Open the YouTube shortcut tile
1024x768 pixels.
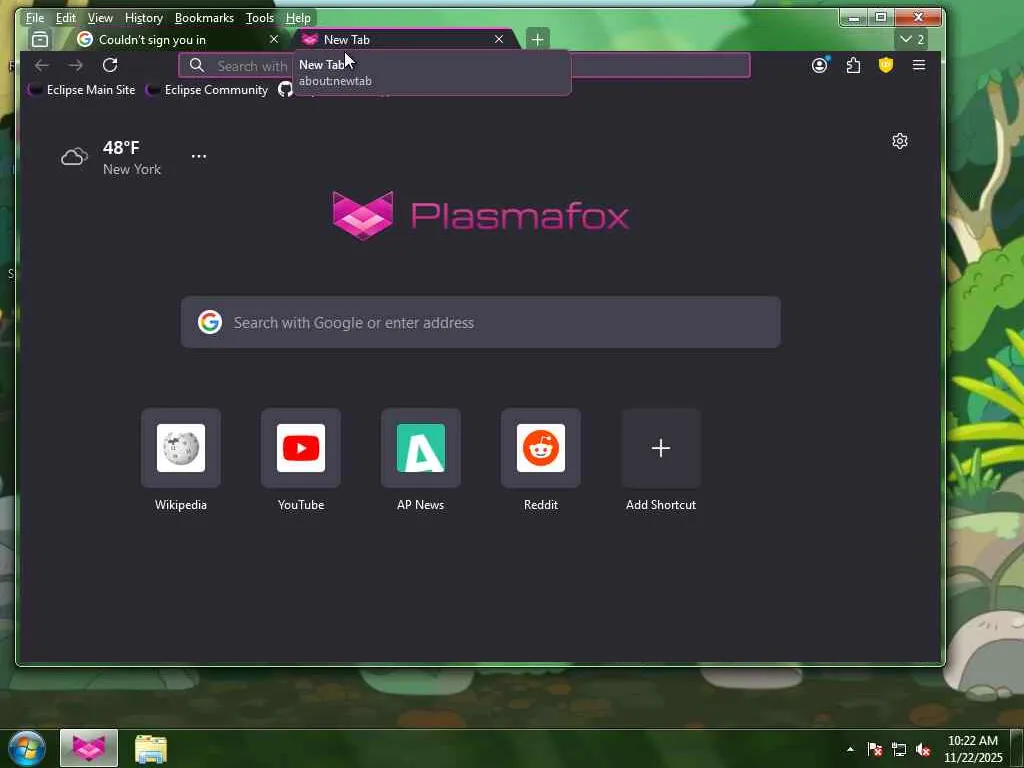tap(301, 448)
